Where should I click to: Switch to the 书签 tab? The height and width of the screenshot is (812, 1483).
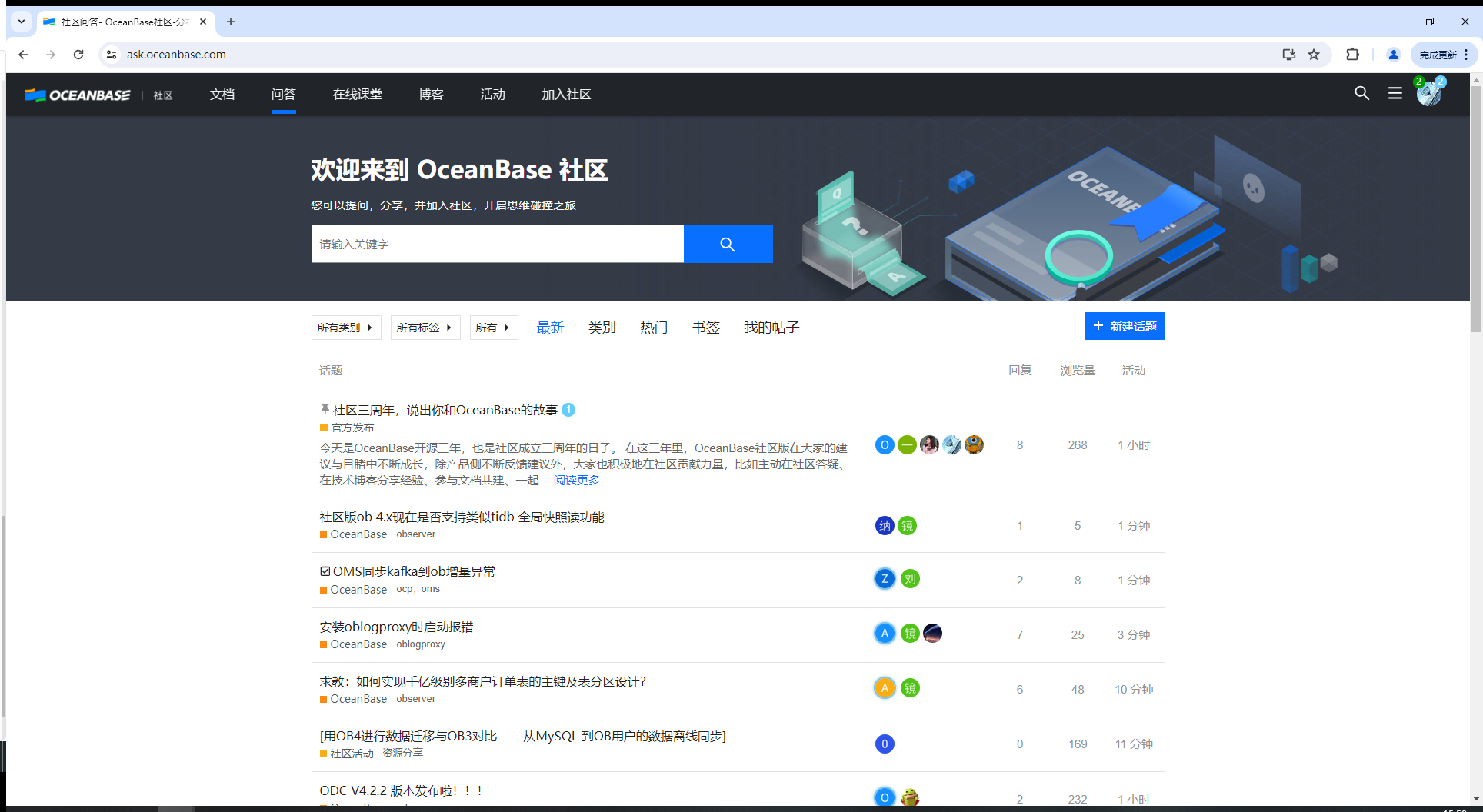[x=706, y=328]
